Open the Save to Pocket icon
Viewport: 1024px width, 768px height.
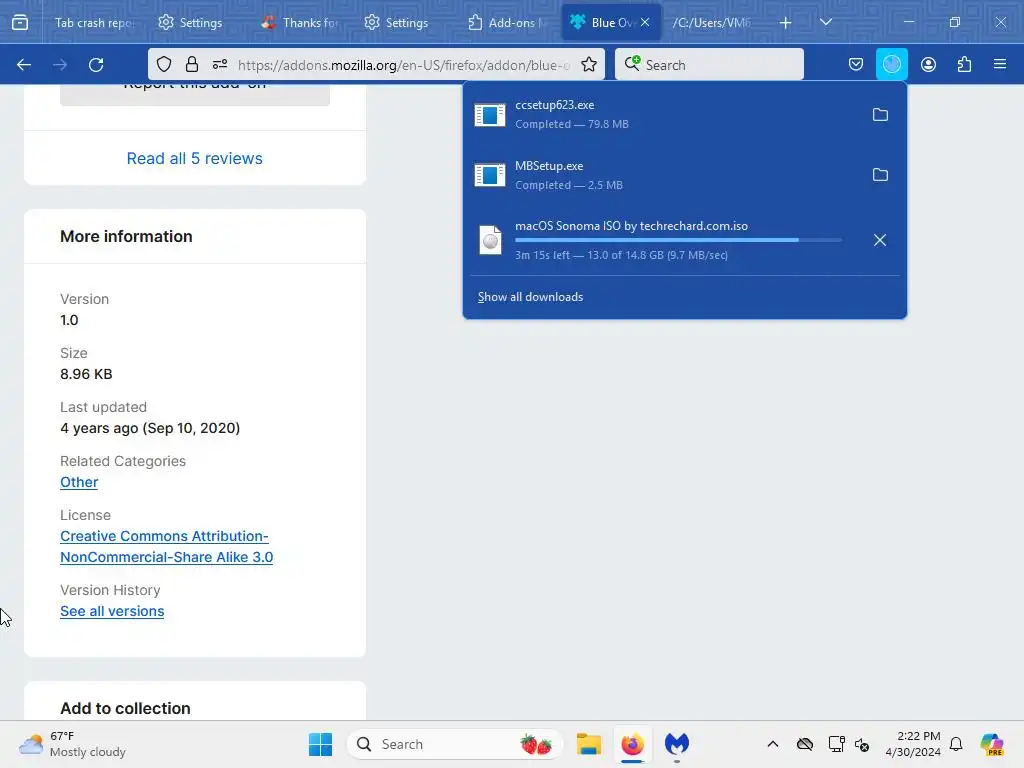(856, 64)
